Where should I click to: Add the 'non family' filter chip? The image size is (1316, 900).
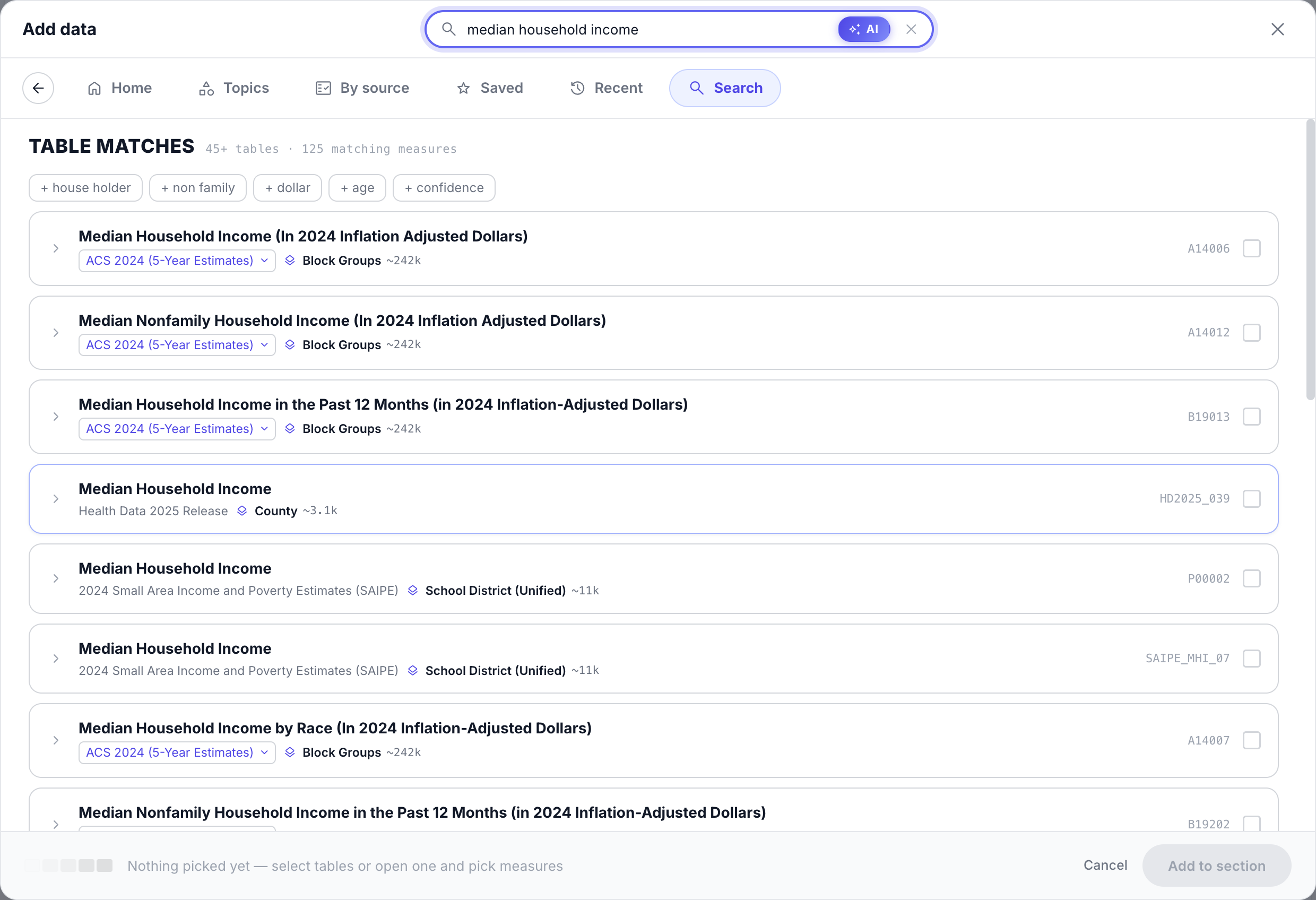(x=197, y=187)
